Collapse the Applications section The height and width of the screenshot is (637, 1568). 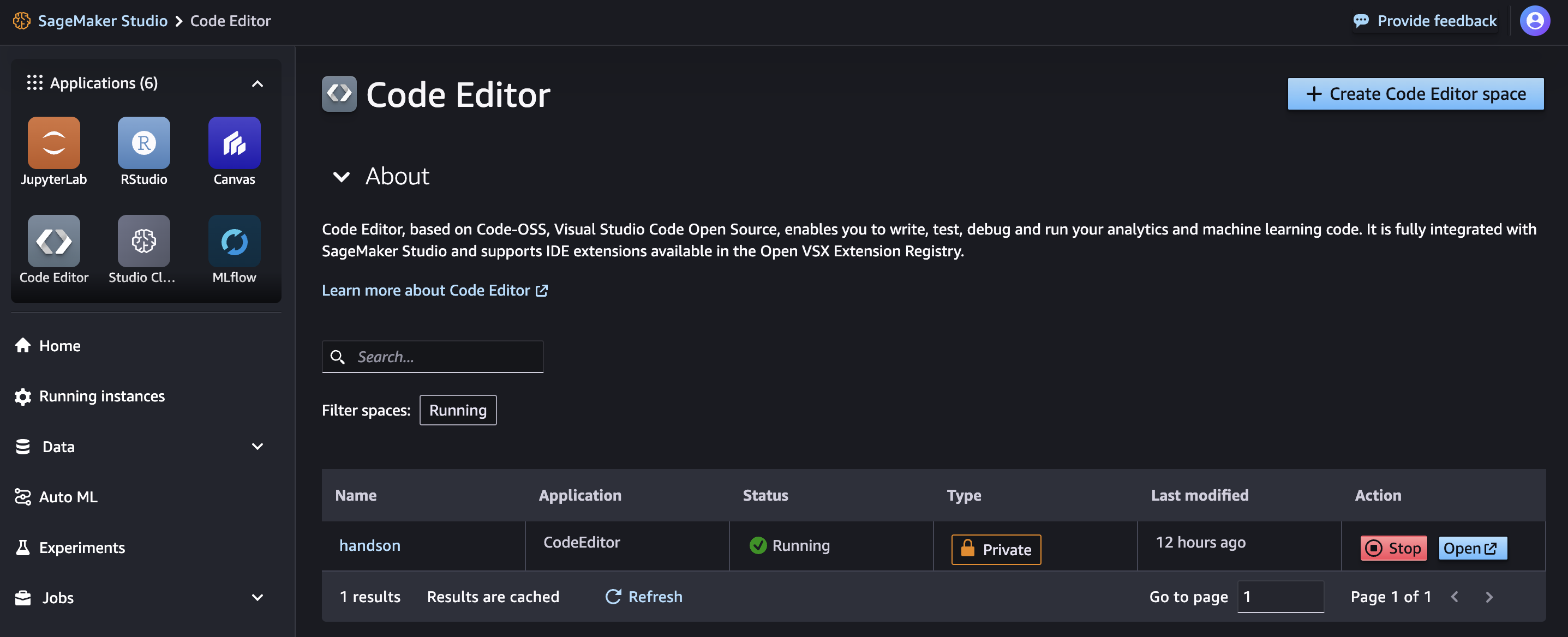257,83
